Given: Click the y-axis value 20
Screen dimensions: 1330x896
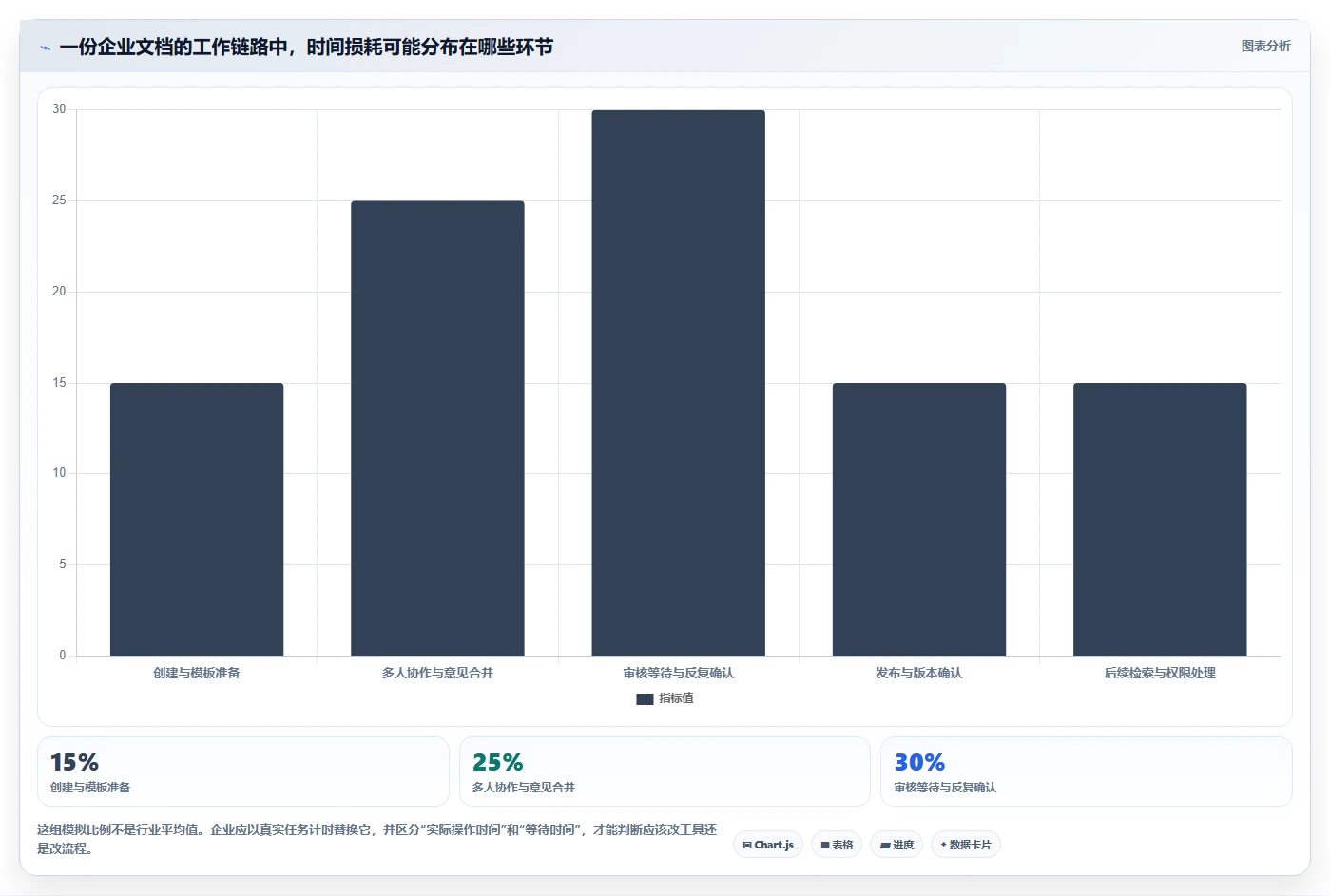Looking at the screenshot, I should [x=59, y=292].
